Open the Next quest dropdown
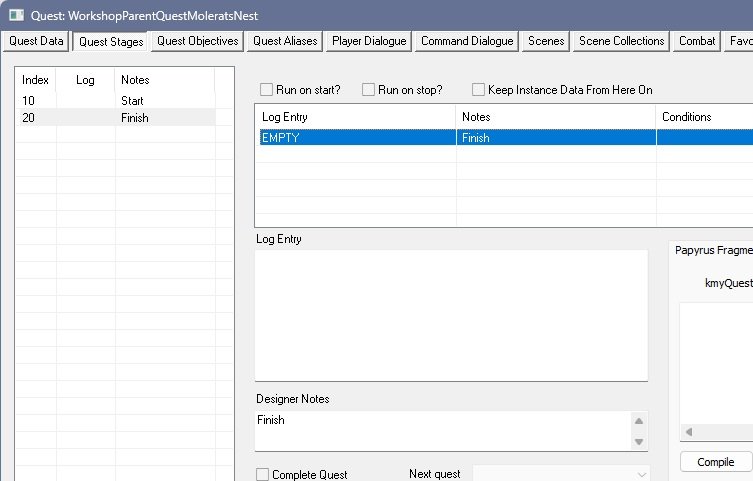 coord(561,474)
